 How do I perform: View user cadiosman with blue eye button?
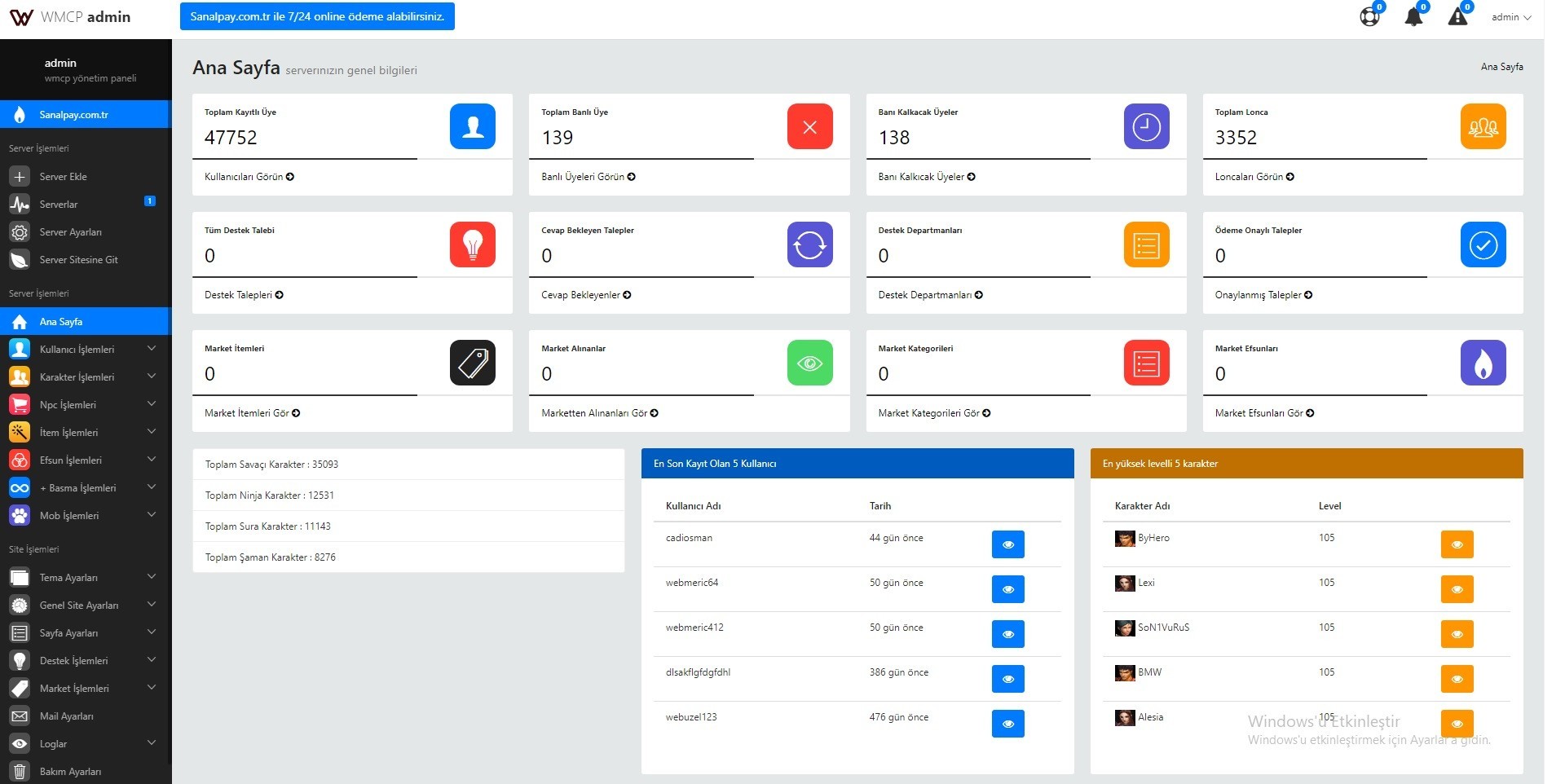pyautogui.click(x=1007, y=544)
